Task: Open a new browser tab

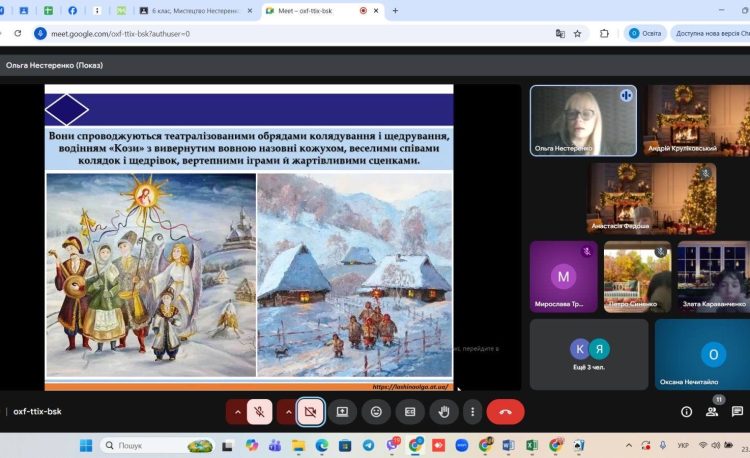Action: (x=395, y=10)
